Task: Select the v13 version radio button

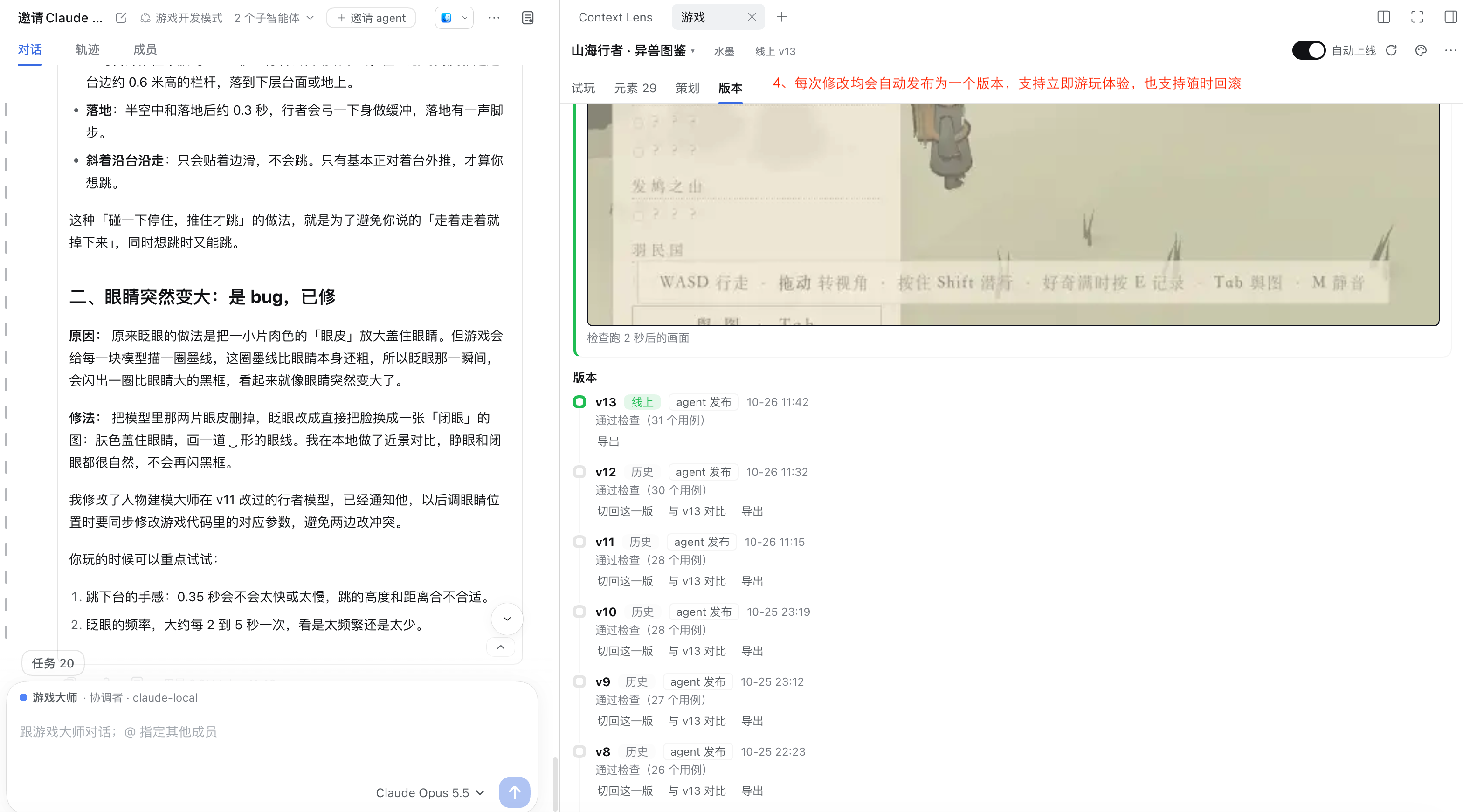Action: tap(580, 402)
